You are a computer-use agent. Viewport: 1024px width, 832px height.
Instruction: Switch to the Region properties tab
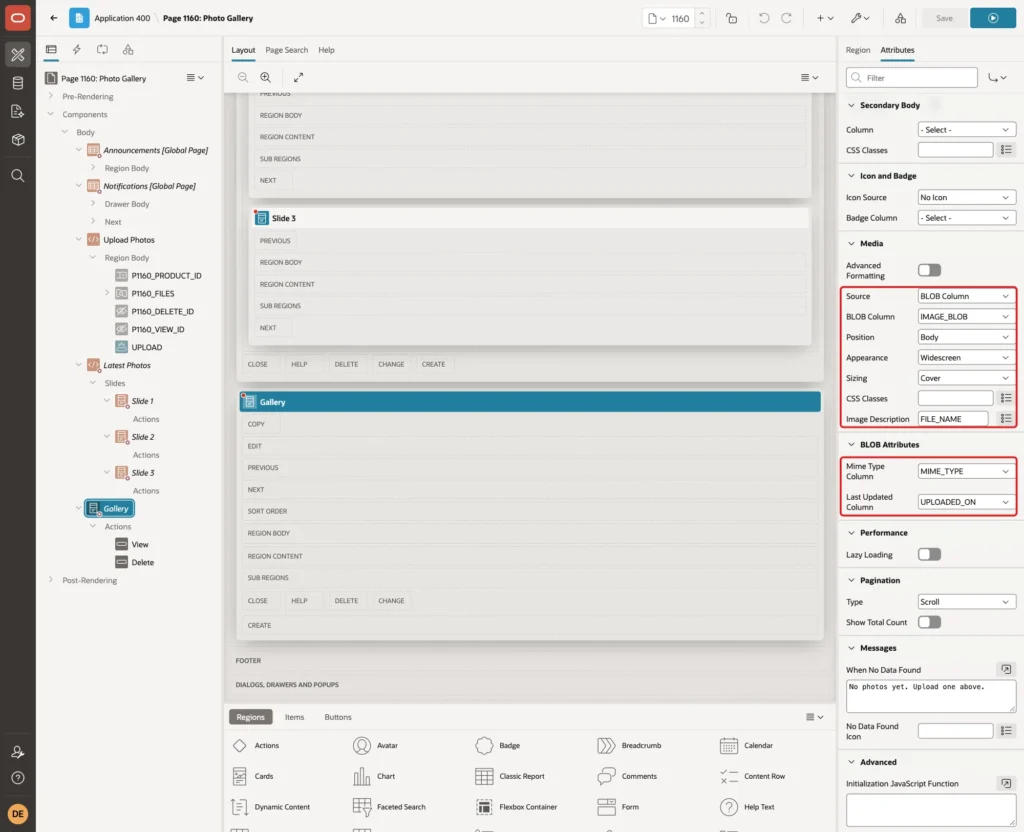click(857, 50)
